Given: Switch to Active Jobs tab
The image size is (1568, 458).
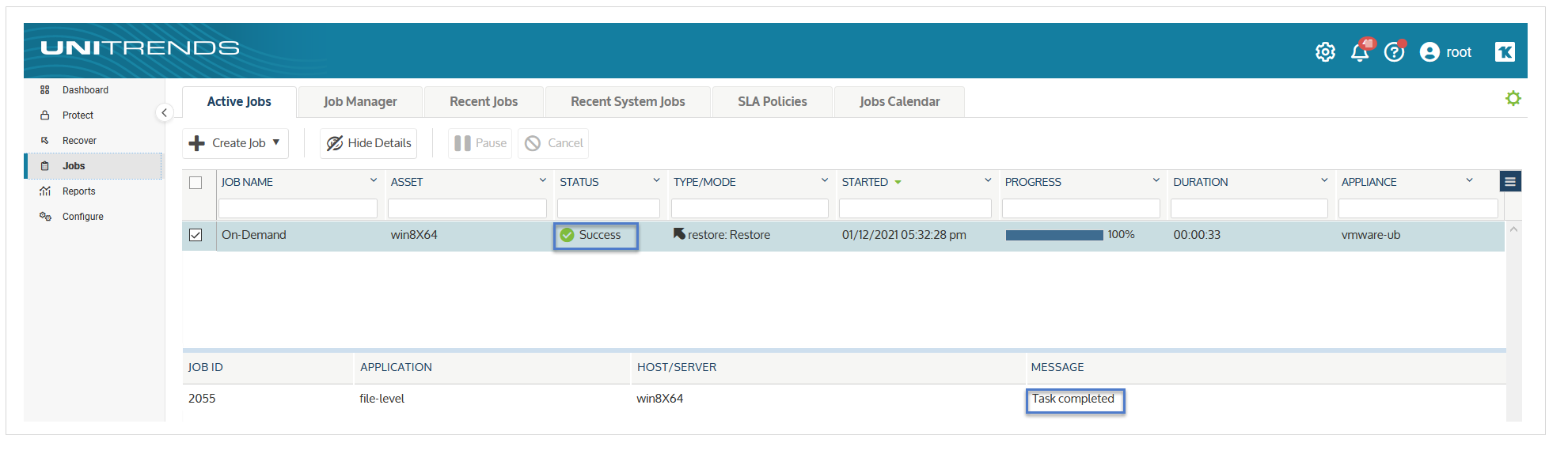Looking at the screenshot, I should coord(239,102).
